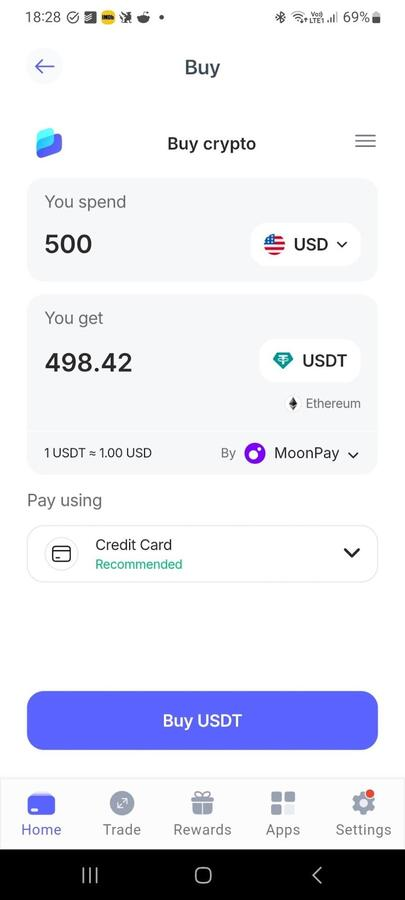Tap the US flag icon
Image resolution: width=405 pixels, height=900 pixels.
pyautogui.click(x=274, y=245)
